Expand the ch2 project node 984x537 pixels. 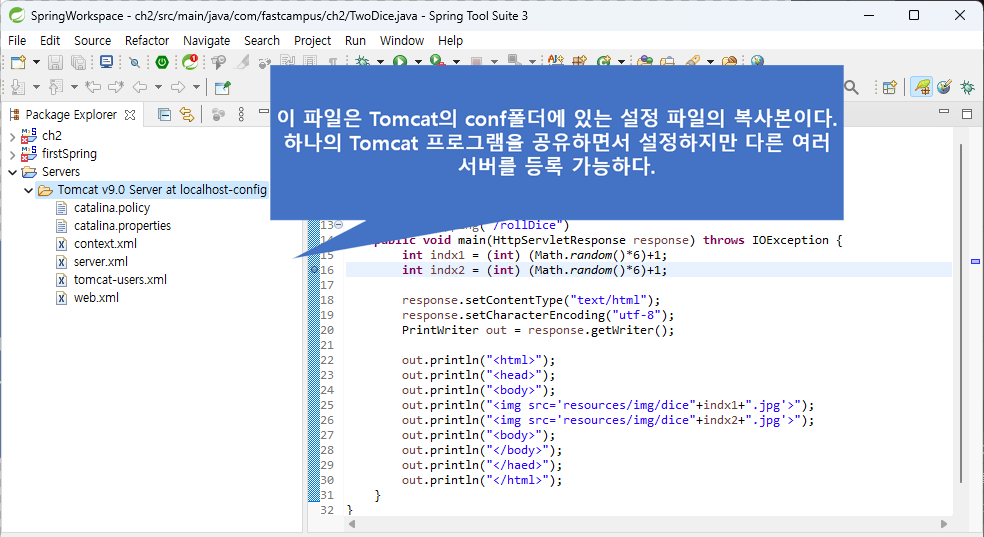coord(13,136)
